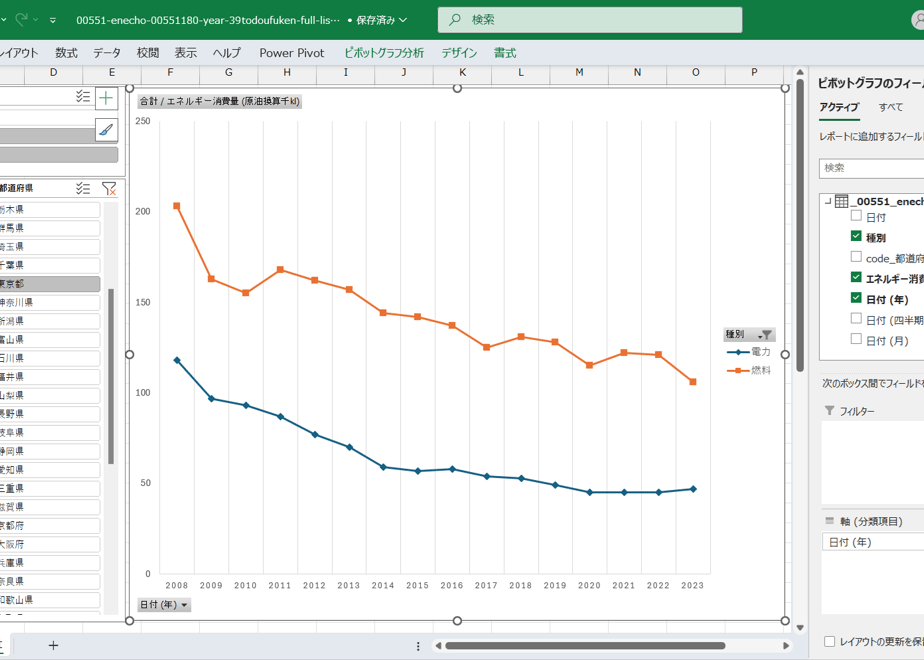Clear the 都道府県 slicer filter
Screen dimensions: 924x660
(109, 189)
